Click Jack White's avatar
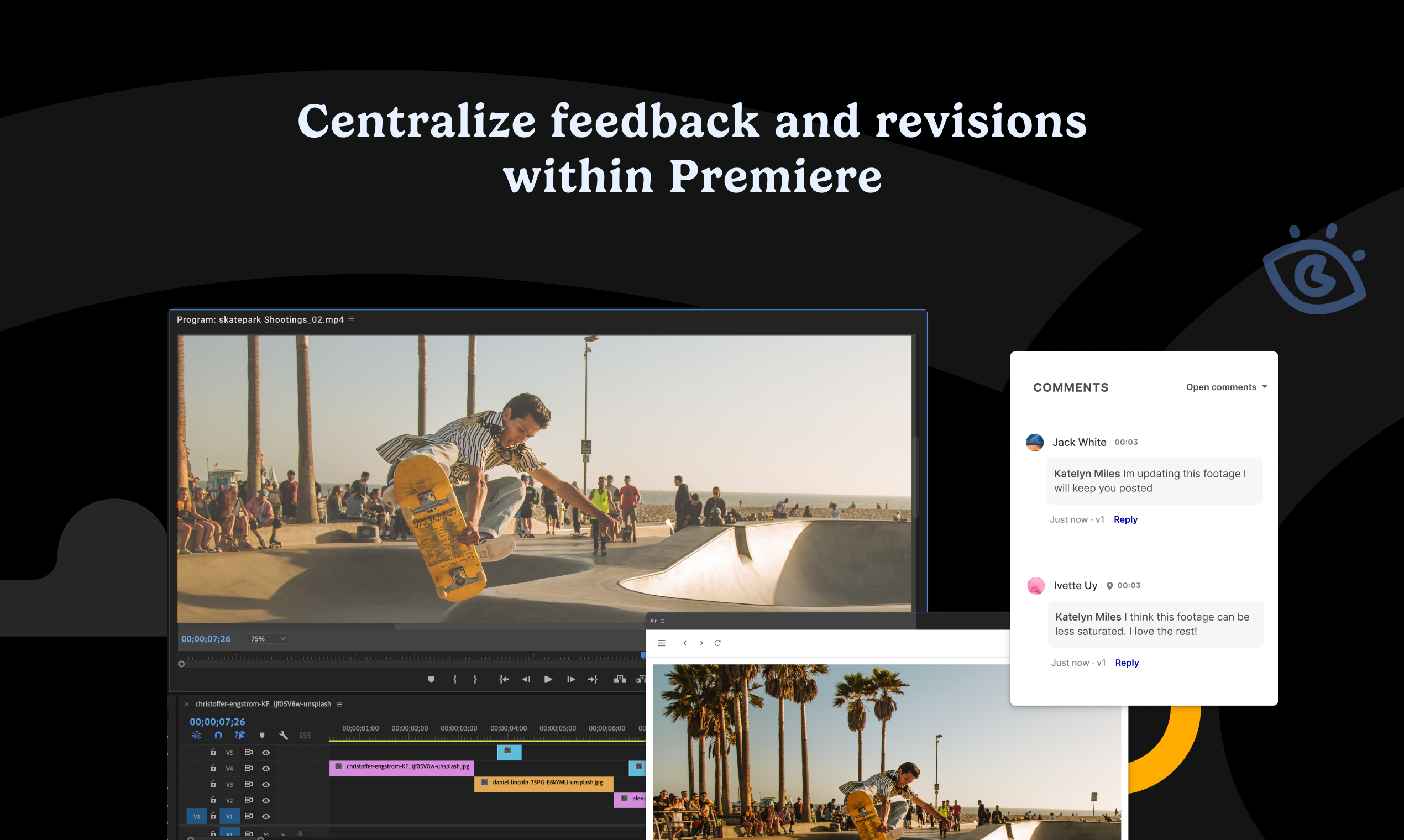The width and height of the screenshot is (1404, 840). click(1035, 442)
